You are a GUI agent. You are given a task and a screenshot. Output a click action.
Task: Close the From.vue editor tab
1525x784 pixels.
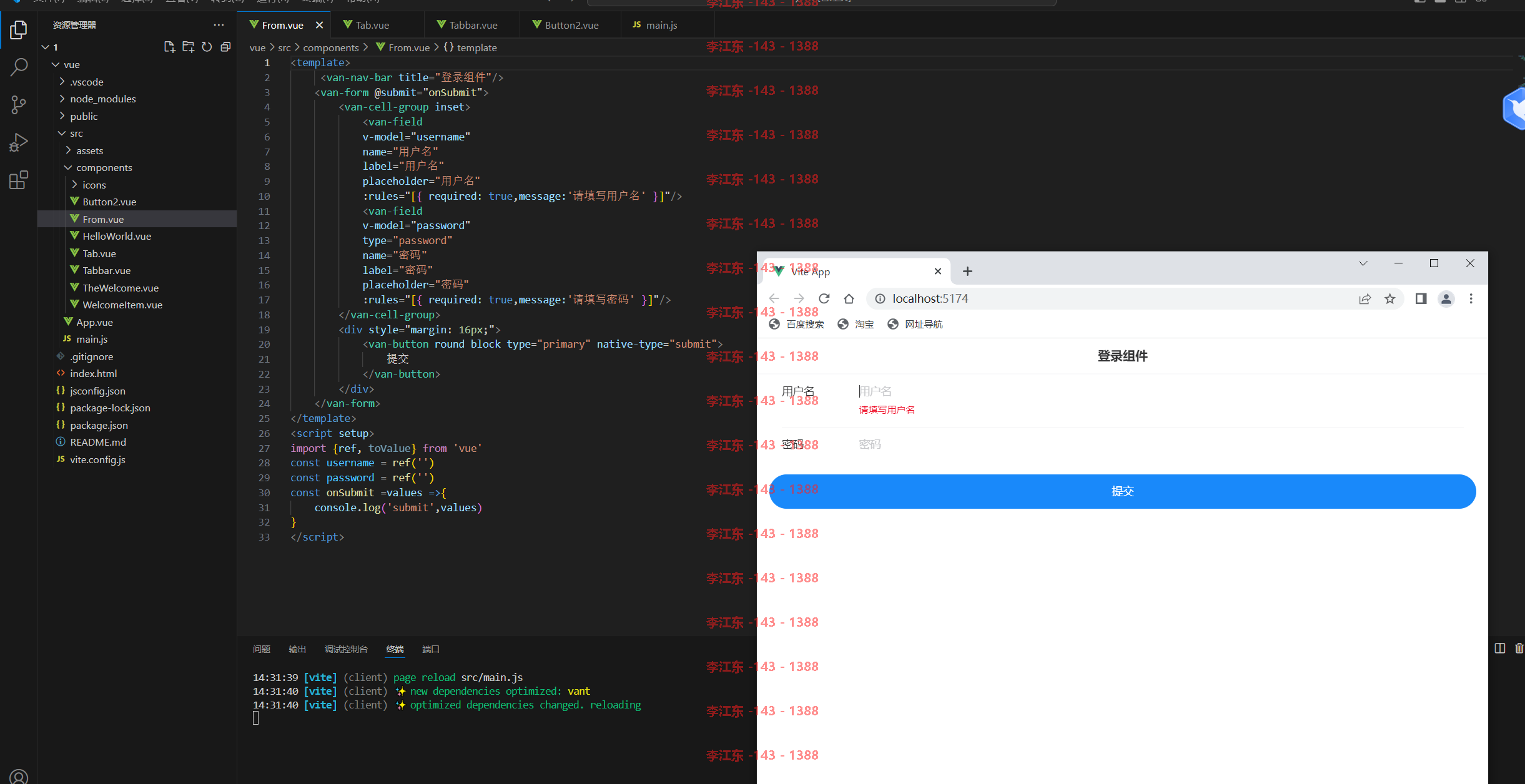point(319,25)
